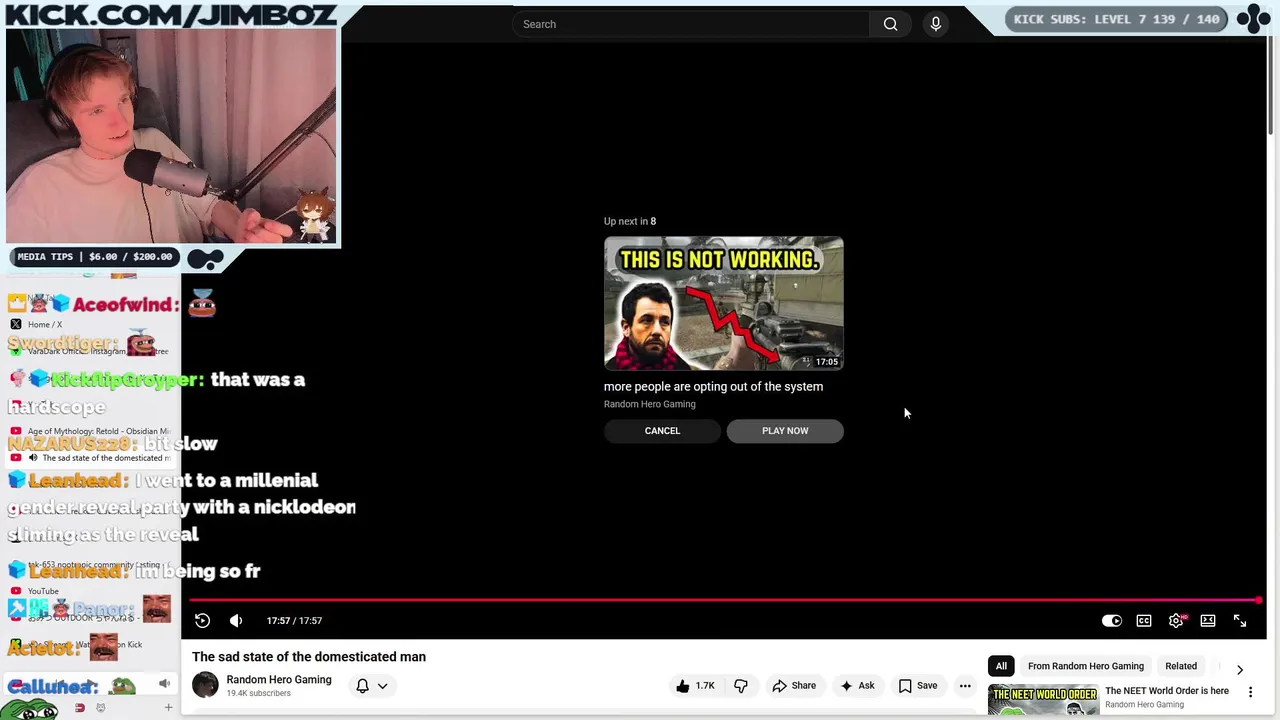This screenshot has width=1280, height=720.
Task: Toggle the autoplay switch in the player
Action: [x=1111, y=621]
